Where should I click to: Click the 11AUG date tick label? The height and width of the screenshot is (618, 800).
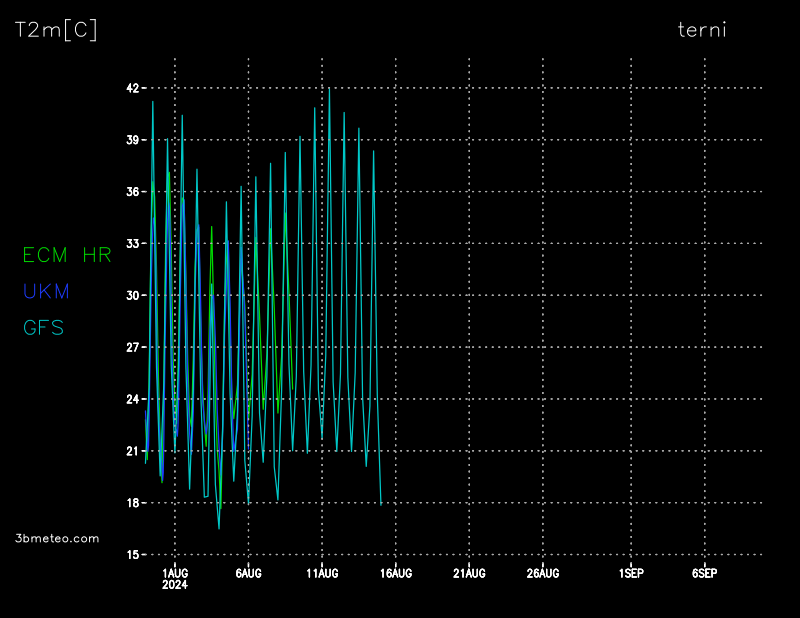pyautogui.click(x=322, y=573)
